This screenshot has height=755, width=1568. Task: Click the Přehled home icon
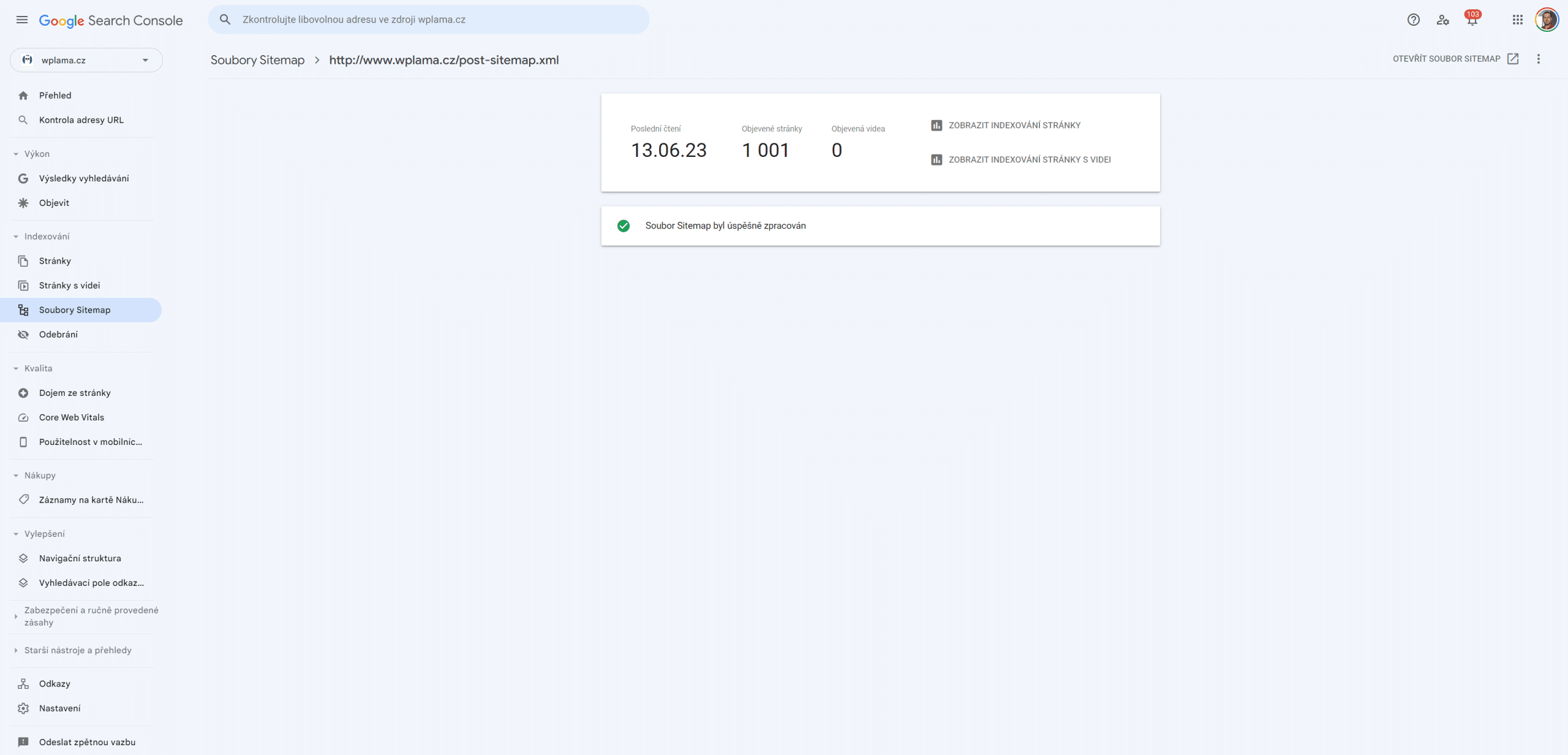click(x=23, y=96)
